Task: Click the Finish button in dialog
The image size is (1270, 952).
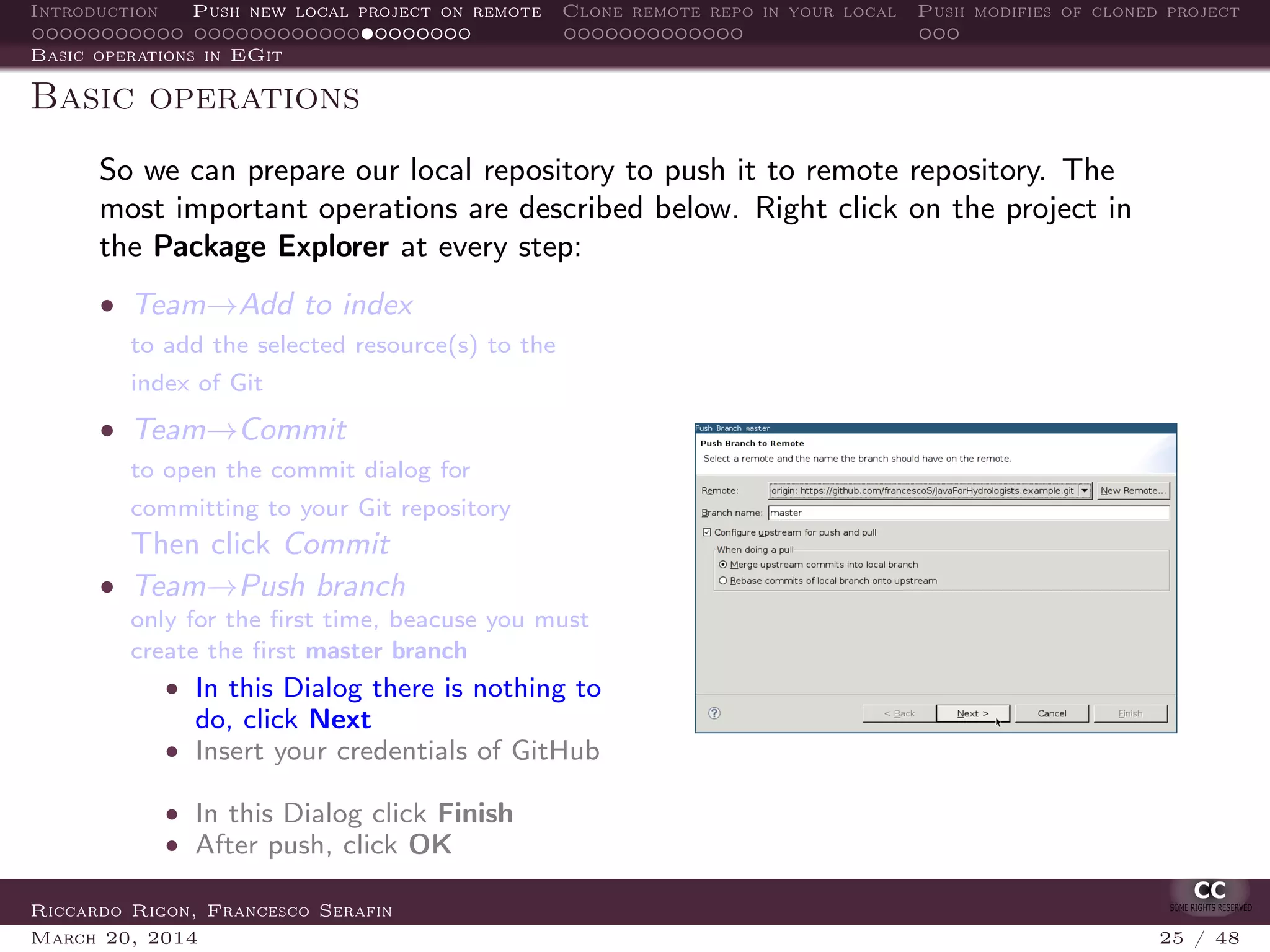Action: pos(1130,713)
